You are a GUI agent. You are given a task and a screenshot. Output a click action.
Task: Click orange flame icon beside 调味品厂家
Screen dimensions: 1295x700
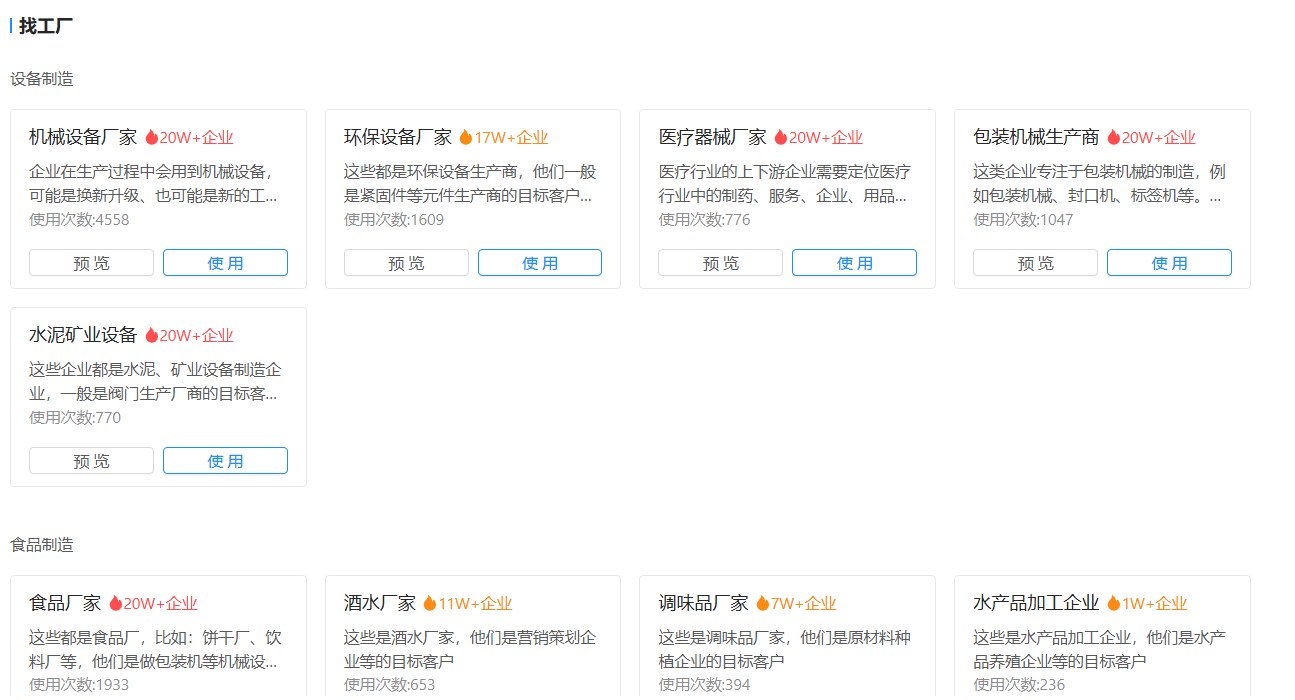pos(763,603)
